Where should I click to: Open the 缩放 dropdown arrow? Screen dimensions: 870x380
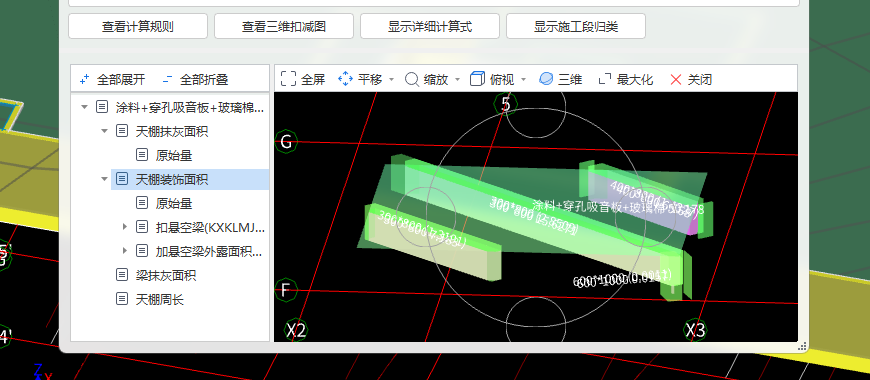(x=458, y=80)
